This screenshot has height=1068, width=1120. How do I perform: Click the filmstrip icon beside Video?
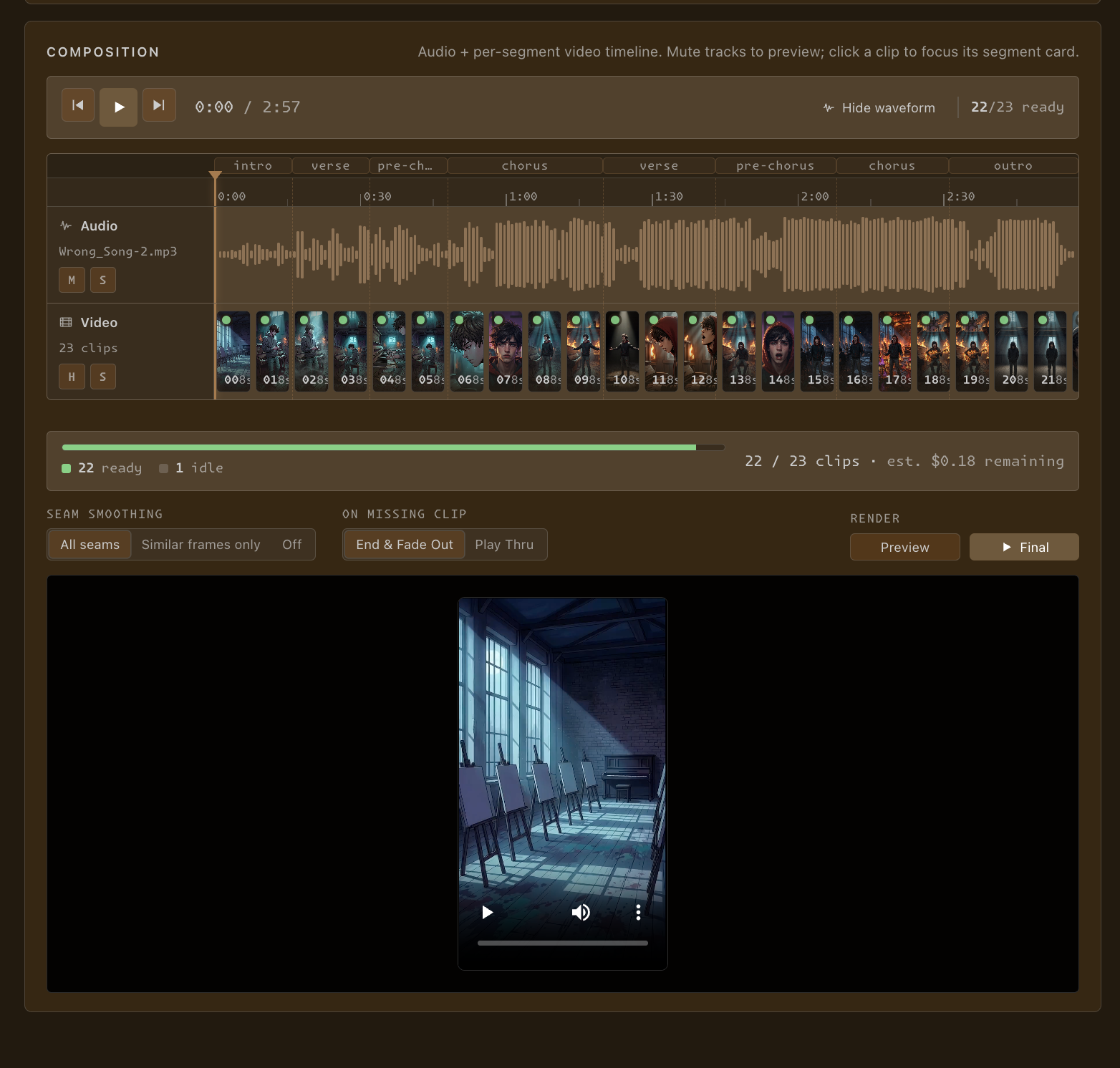66,322
